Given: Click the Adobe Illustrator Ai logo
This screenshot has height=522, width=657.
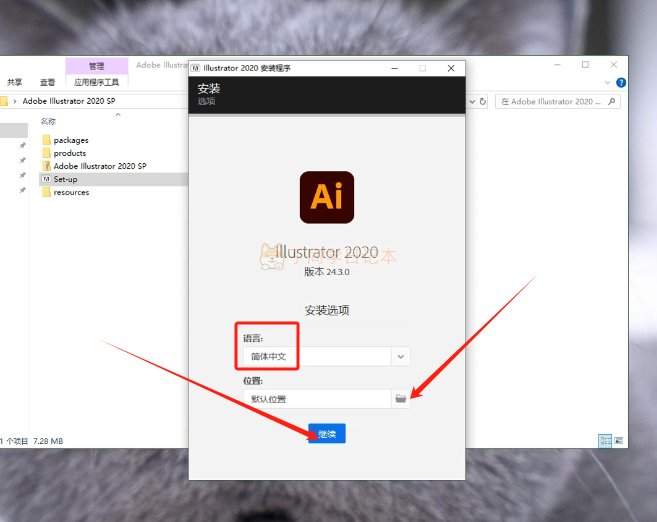Looking at the screenshot, I should click(327, 197).
